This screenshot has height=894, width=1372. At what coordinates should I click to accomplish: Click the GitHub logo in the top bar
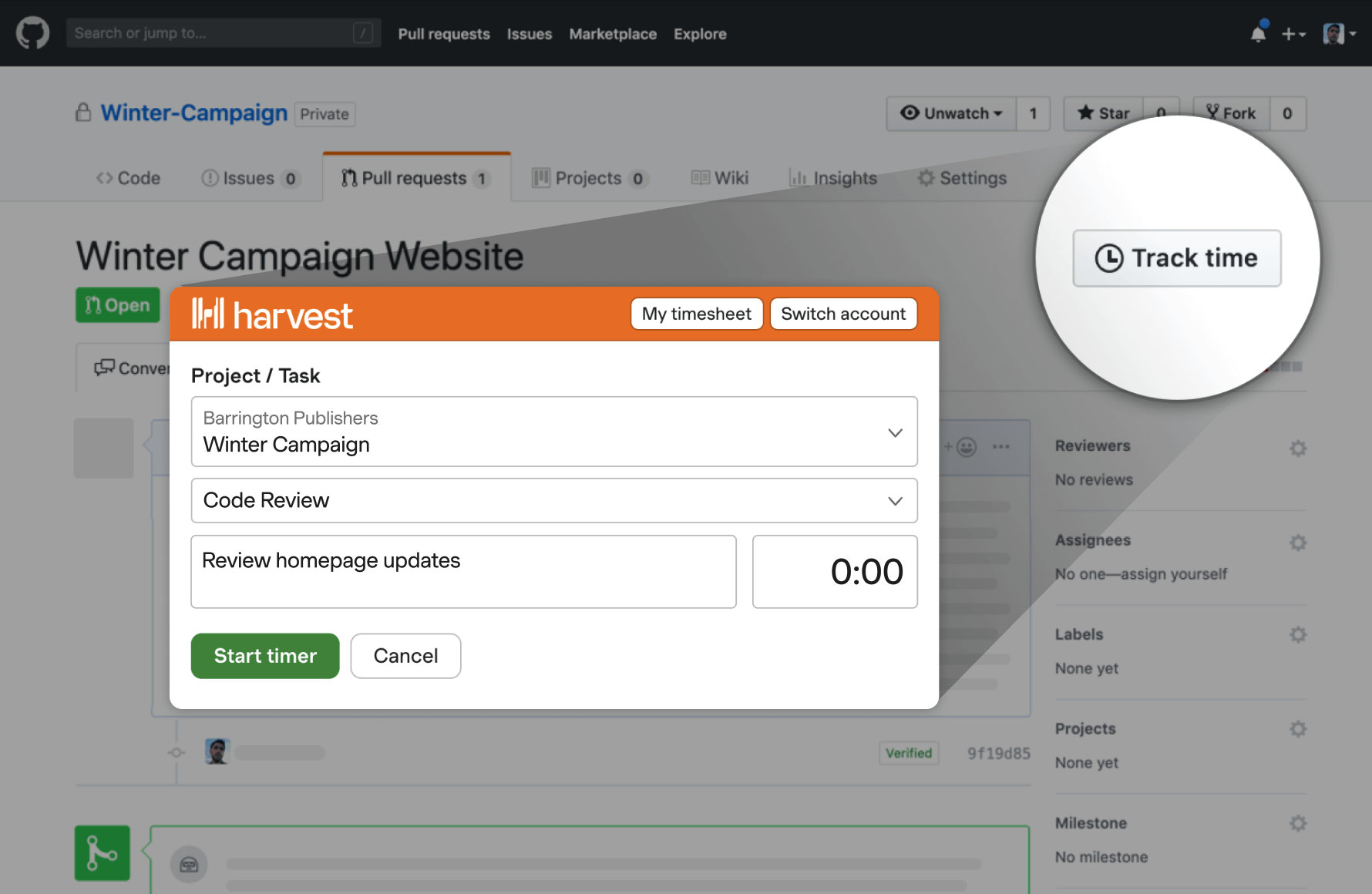tap(32, 32)
